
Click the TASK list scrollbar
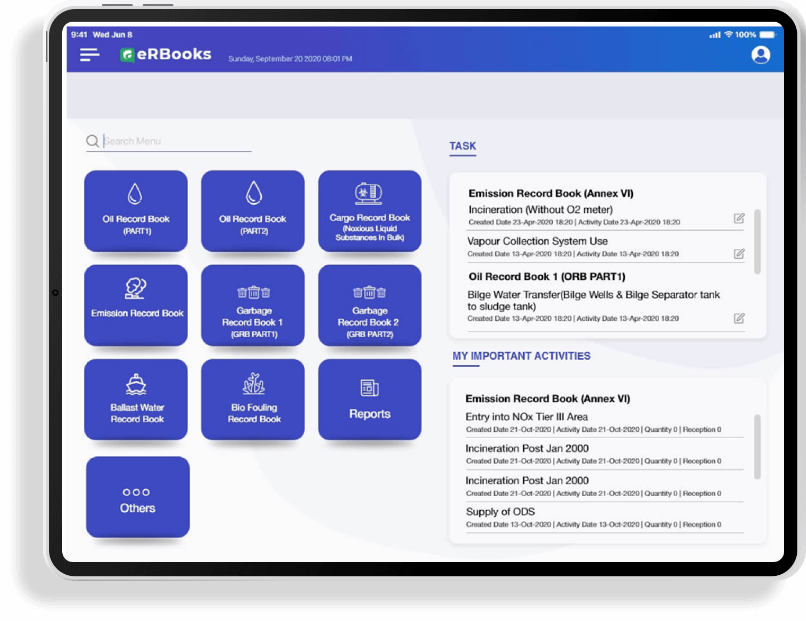pos(757,242)
